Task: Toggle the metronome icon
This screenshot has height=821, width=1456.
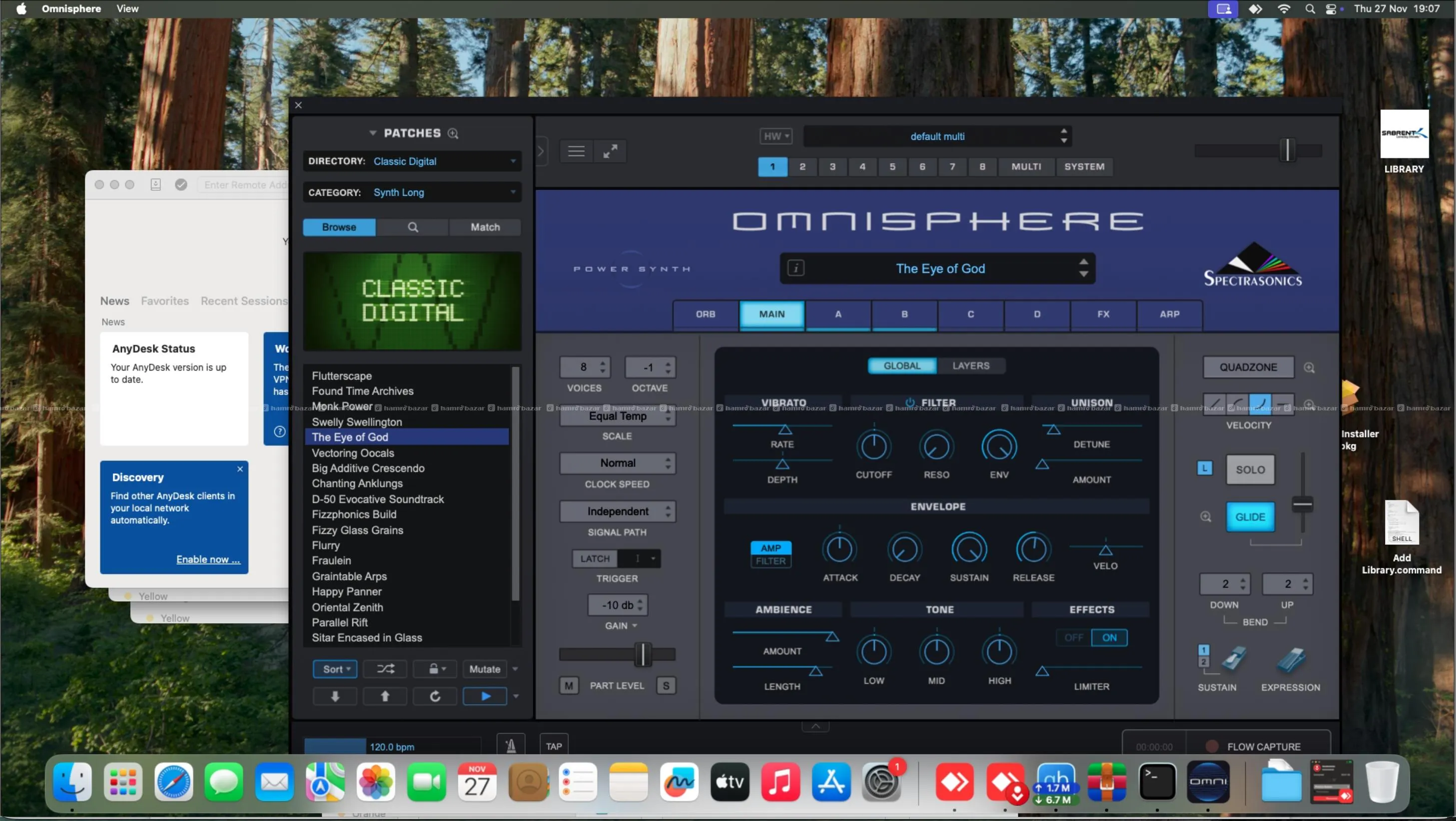Action: (x=511, y=746)
